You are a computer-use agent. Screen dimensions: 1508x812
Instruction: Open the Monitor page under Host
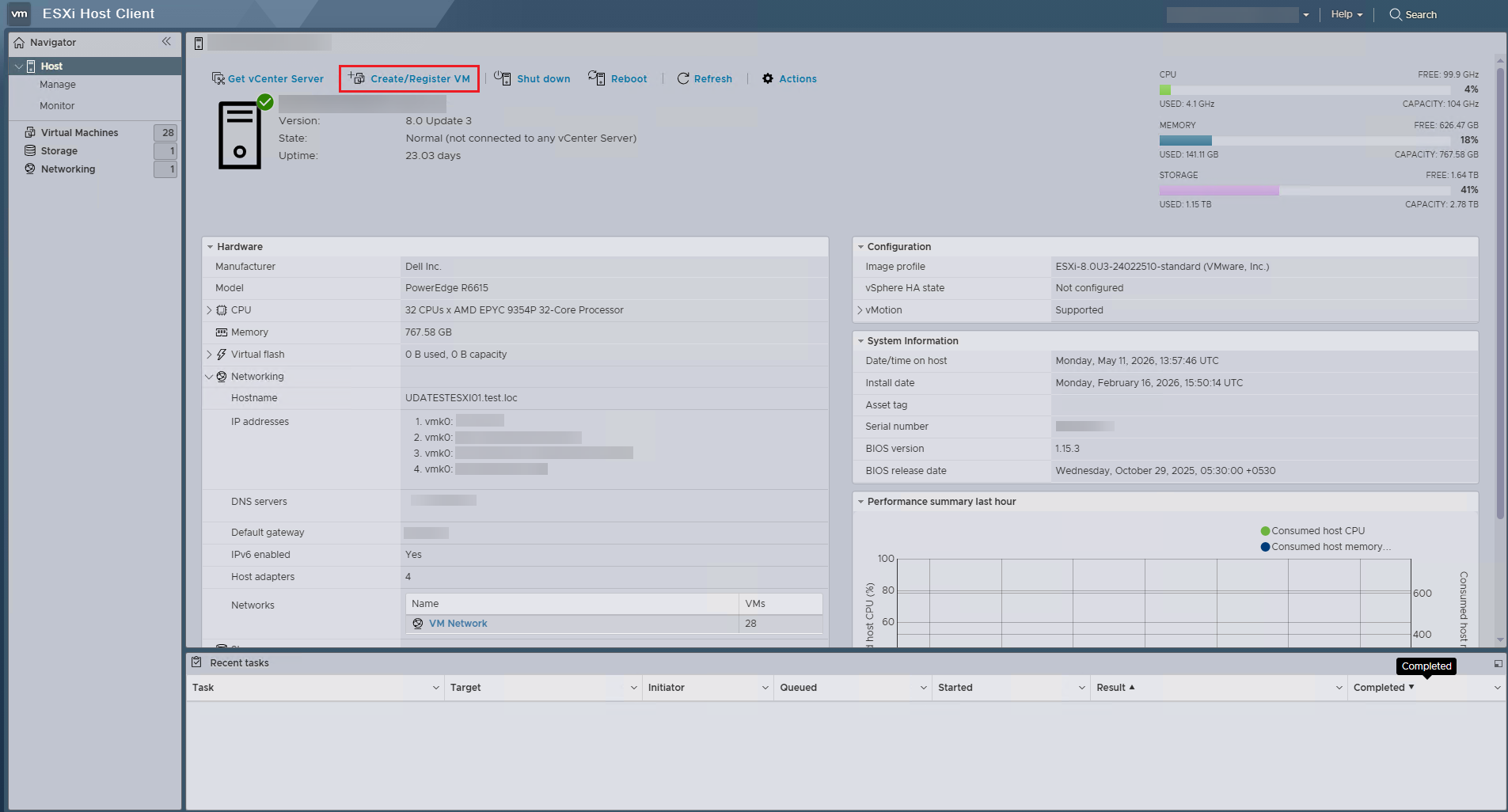tap(57, 106)
